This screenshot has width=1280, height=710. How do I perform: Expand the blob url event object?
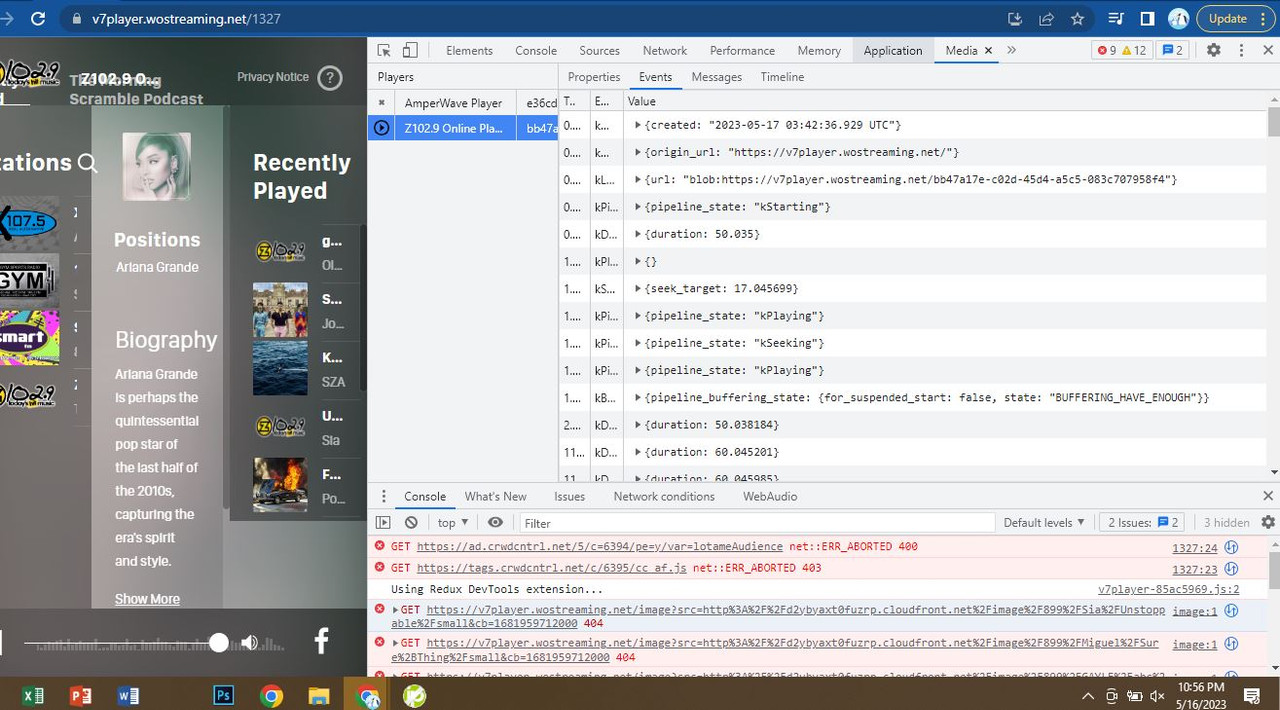tap(638, 179)
